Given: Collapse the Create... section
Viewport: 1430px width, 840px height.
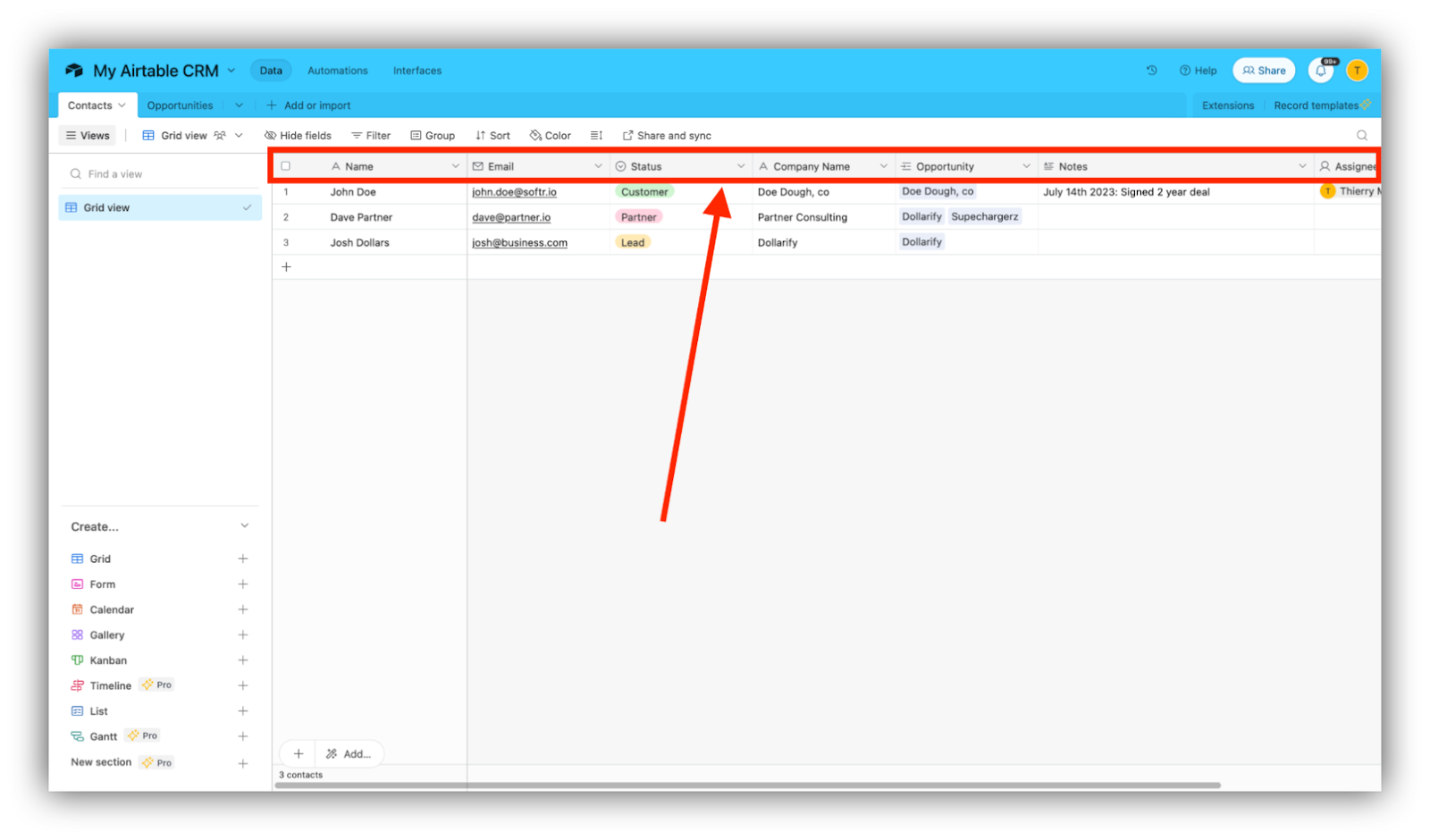Looking at the screenshot, I should click(x=244, y=526).
